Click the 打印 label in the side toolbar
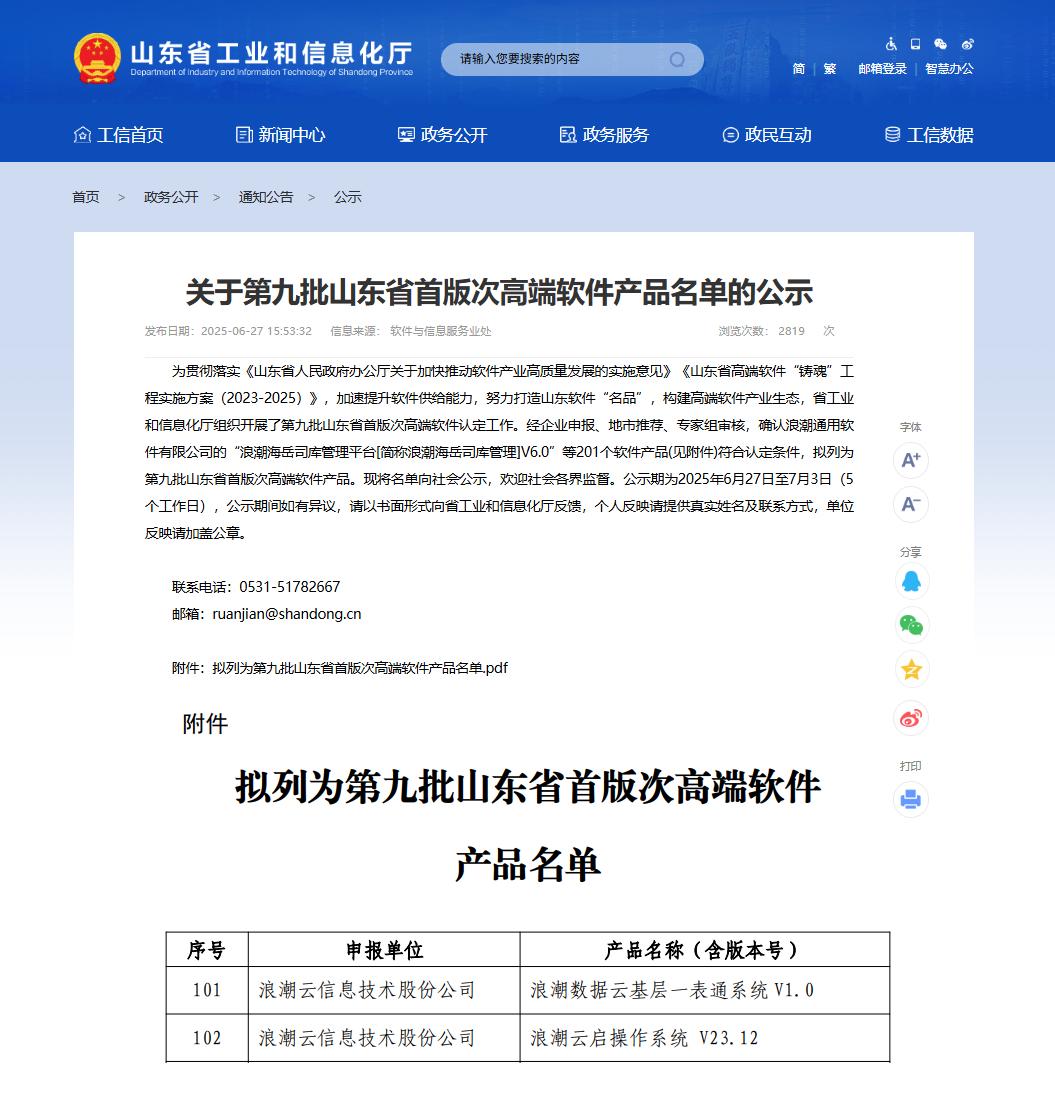1055x1118 pixels. click(910, 766)
